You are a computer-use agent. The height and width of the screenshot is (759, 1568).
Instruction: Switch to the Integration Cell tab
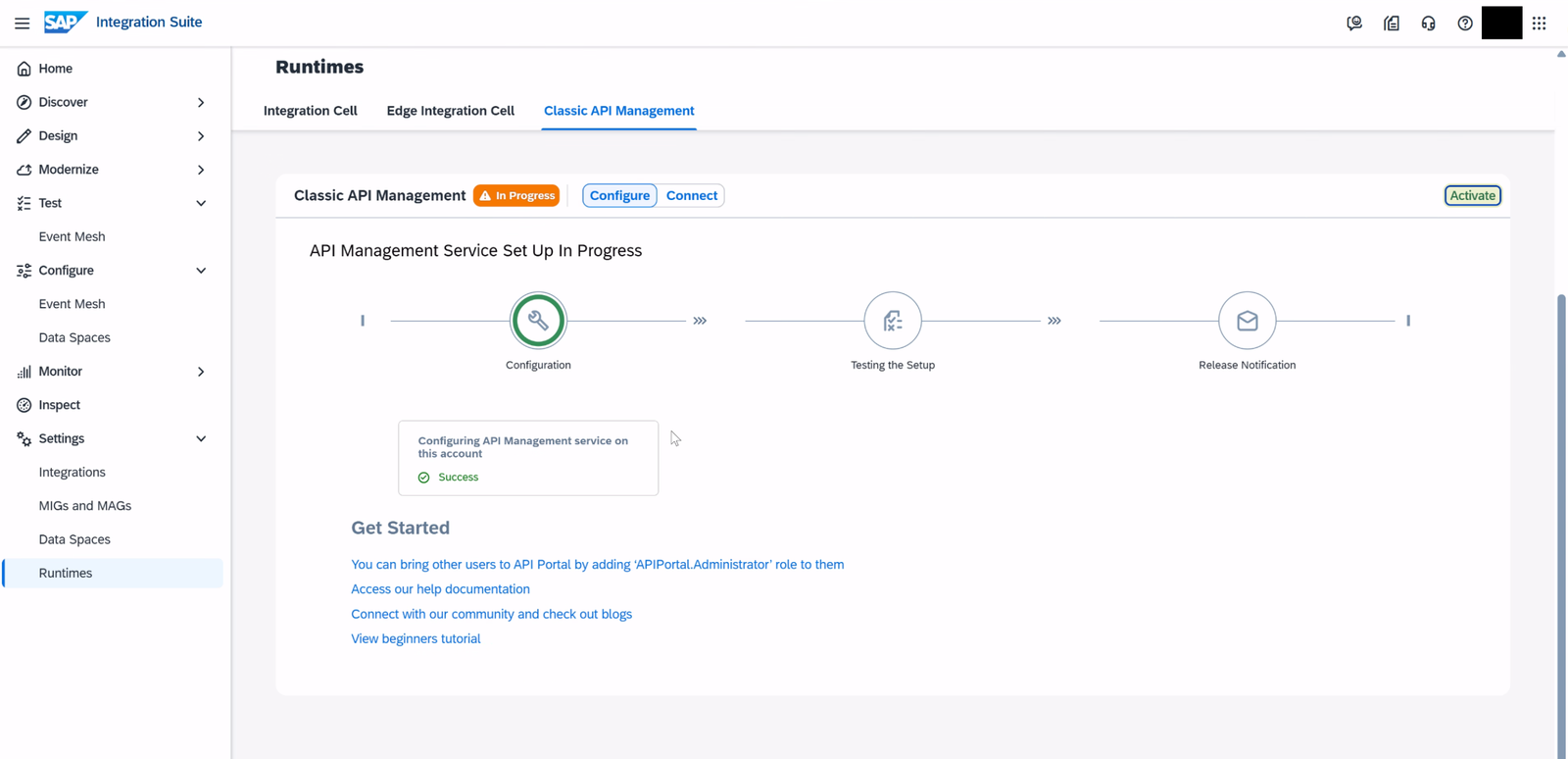311,111
